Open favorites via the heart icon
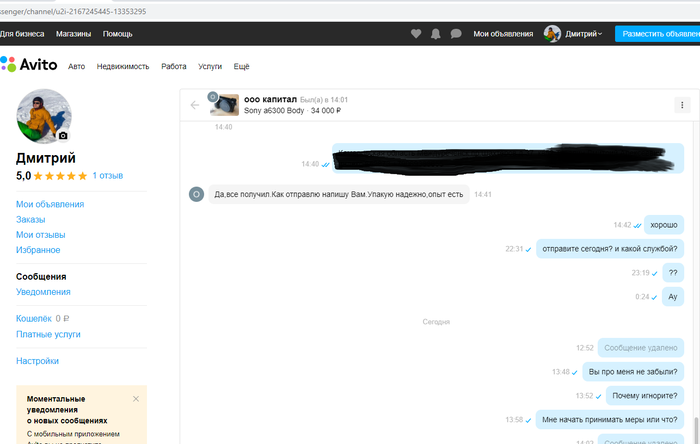Image resolution: width=700 pixels, height=444 pixels. coord(416,33)
